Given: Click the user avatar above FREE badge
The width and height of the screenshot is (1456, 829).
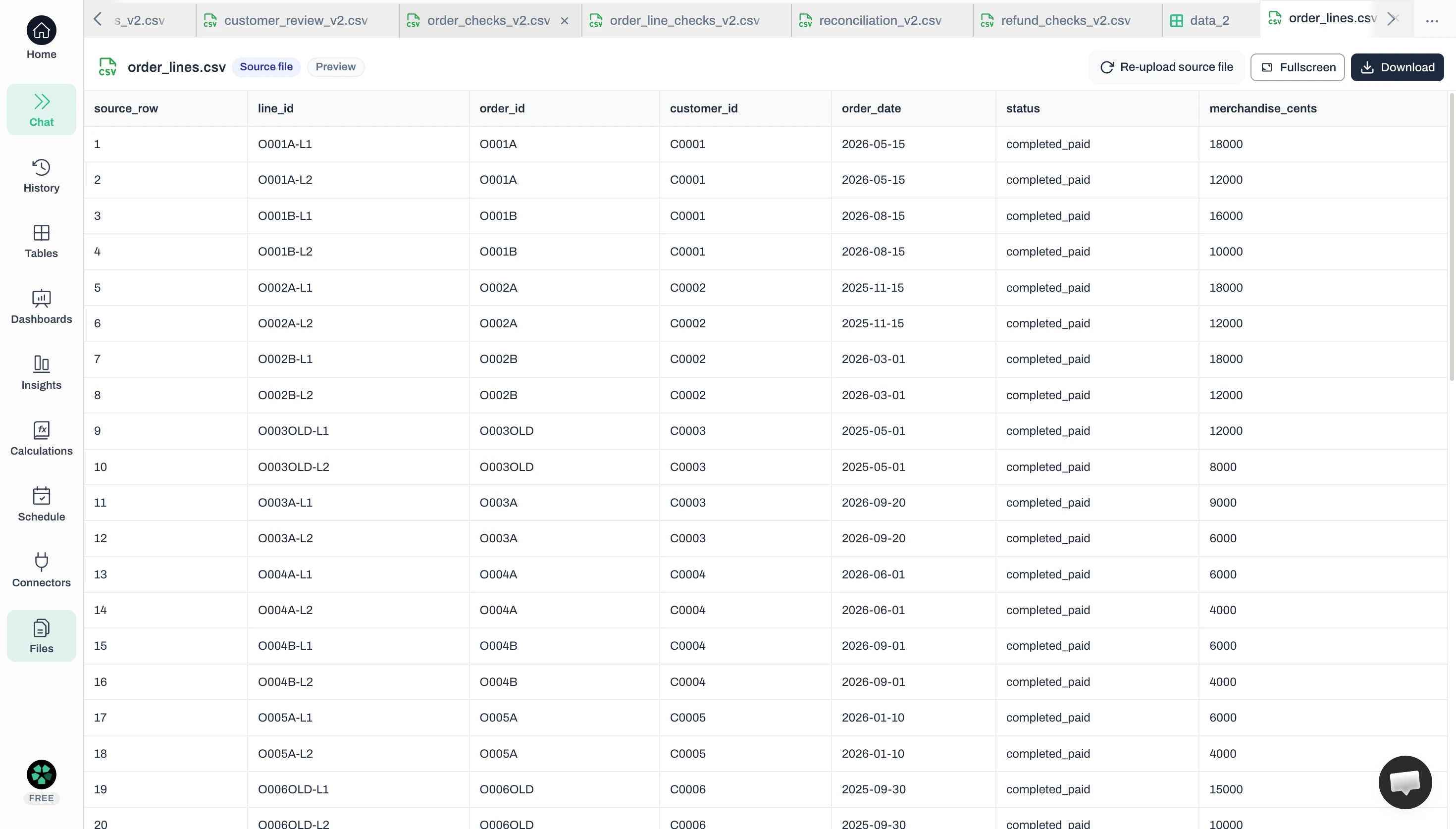Looking at the screenshot, I should (41, 775).
